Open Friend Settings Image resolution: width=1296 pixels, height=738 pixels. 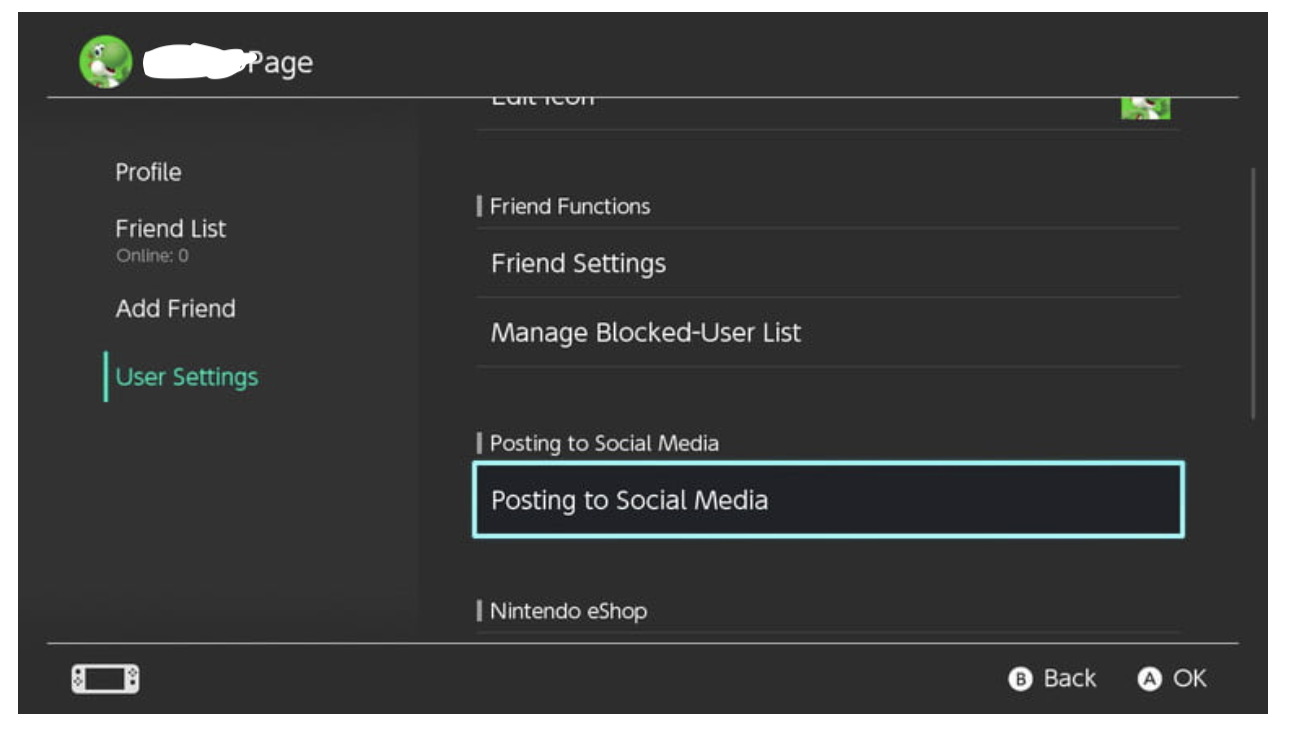(x=828, y=264)
